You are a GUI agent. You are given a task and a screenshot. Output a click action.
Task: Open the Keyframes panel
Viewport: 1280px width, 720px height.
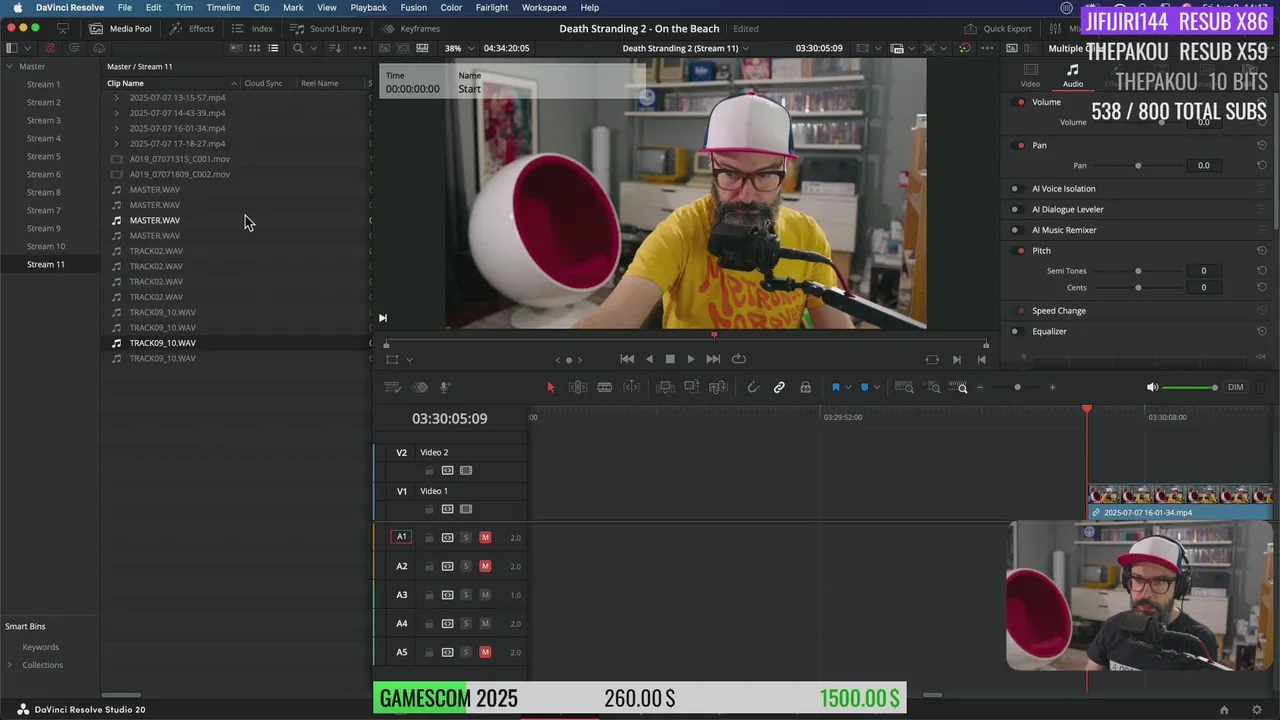tap(411, 29)
